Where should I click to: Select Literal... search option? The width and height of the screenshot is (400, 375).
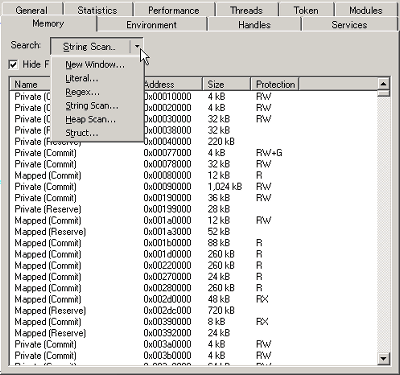pos(98,78)
